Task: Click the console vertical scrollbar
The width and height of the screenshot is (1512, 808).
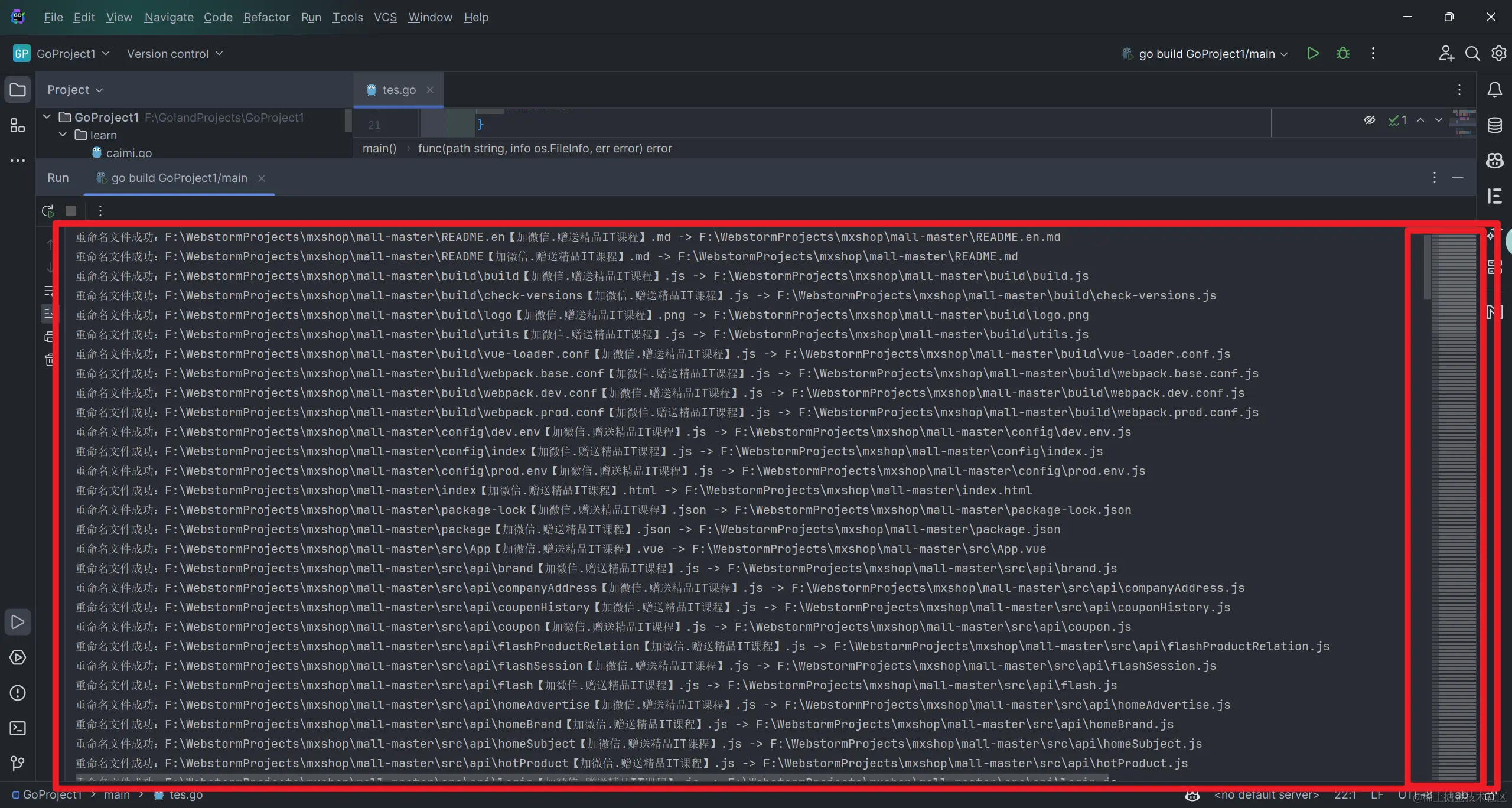Action: point(1428,266)
